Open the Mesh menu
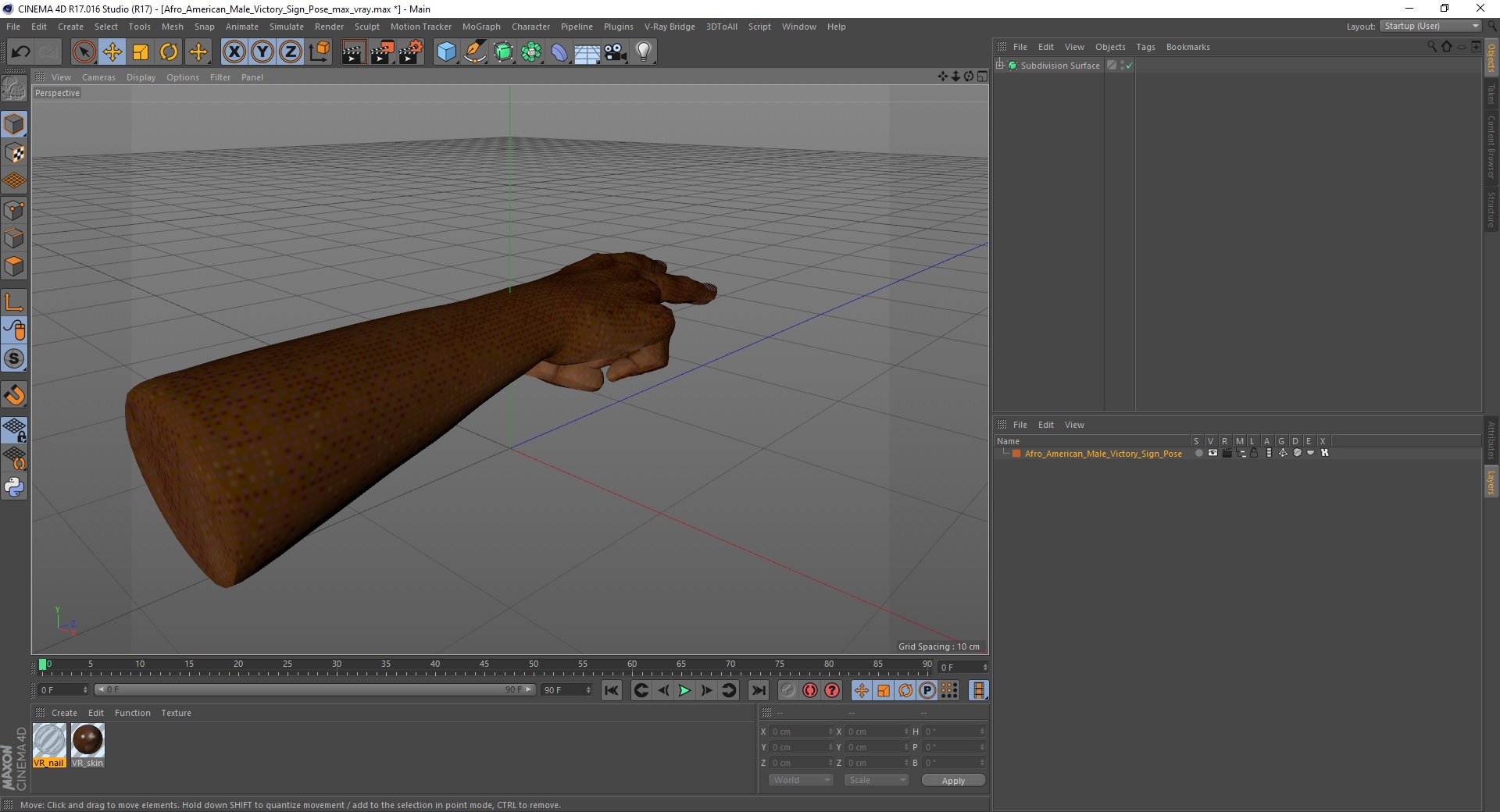Image resolution: width=1500 pixels, height=812 pixels. coord(173,27)
